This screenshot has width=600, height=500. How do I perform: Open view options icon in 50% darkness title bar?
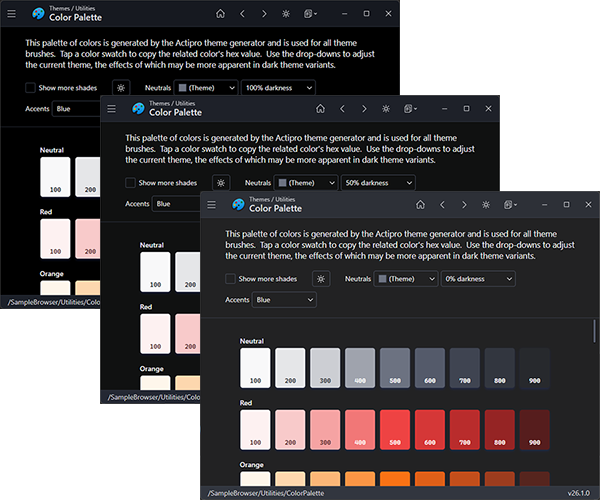click(x=410, y=108)
